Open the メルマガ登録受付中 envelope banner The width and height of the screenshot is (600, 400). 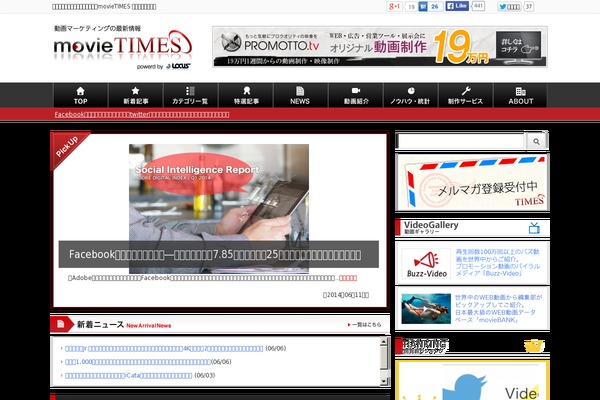click(473, 182)
